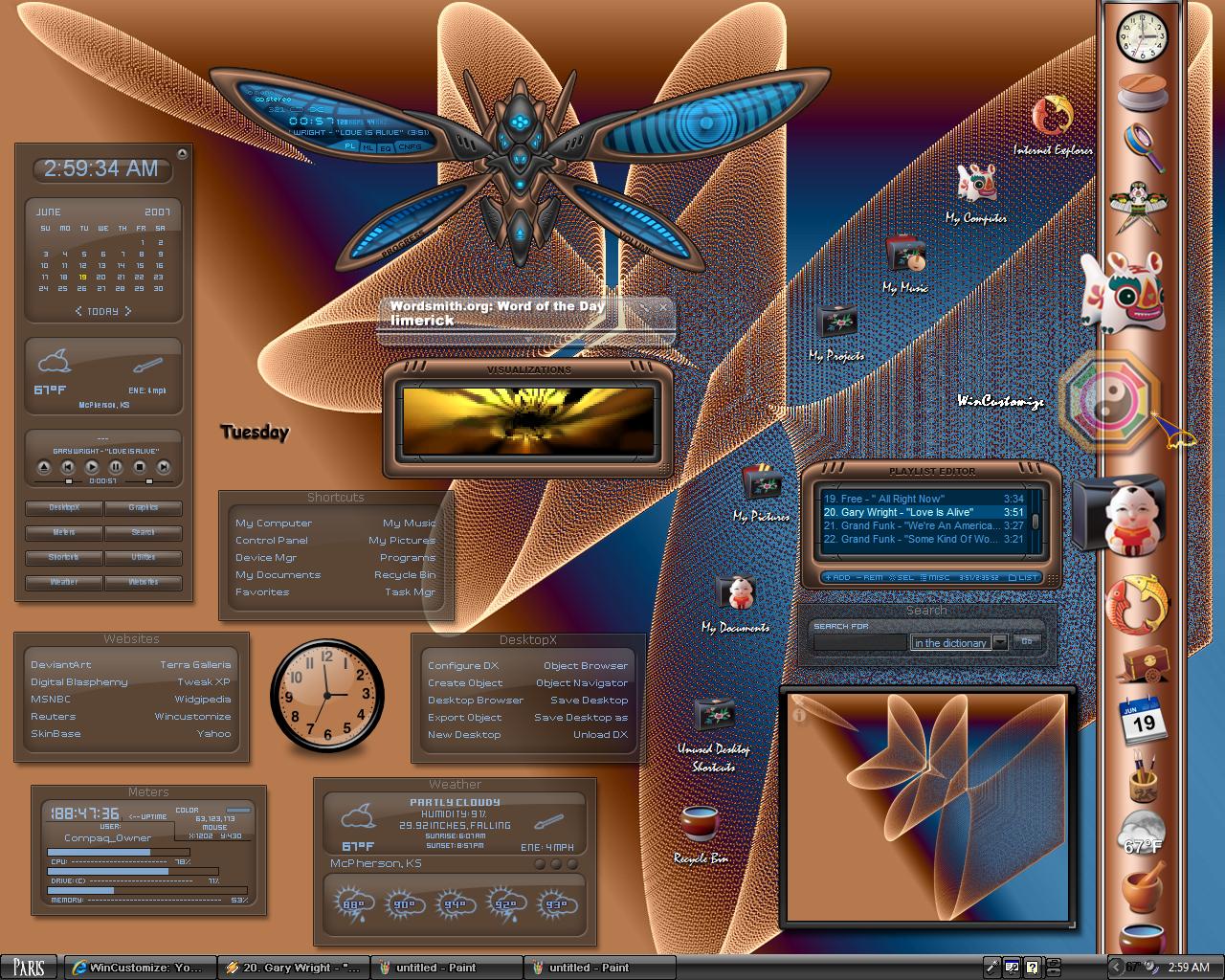Viewport: 1225px width, 980px height.
Task: Open the My Documents doll icon
Action: point(737,593)
